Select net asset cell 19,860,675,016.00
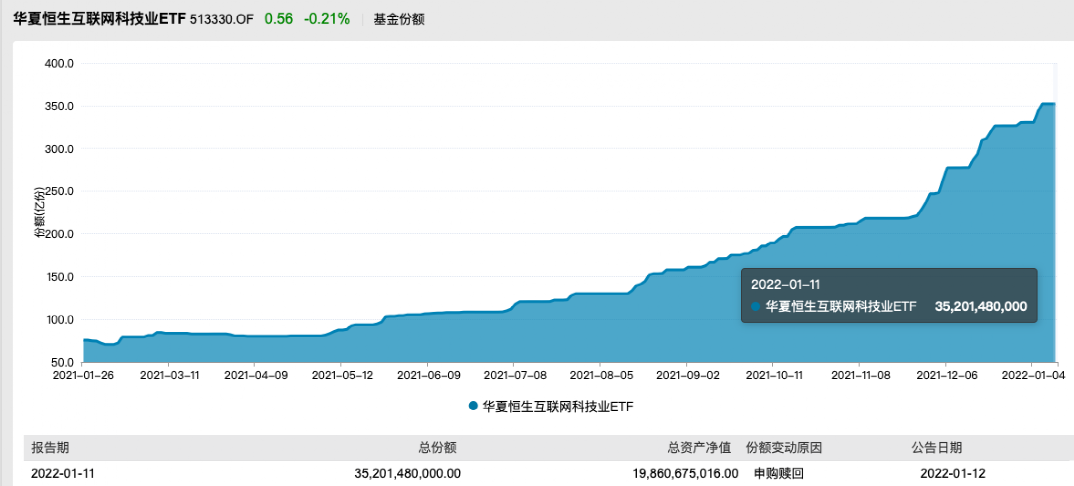The height and width of the screenshot is (486, 1074). [685, 473]
